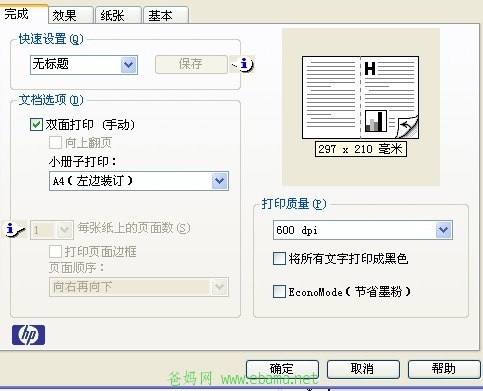The height and width of the screenshot is (391, 483).
Task: Uncheck 双面打印 (手动) checkbox
Action: (x=36, y=125)
